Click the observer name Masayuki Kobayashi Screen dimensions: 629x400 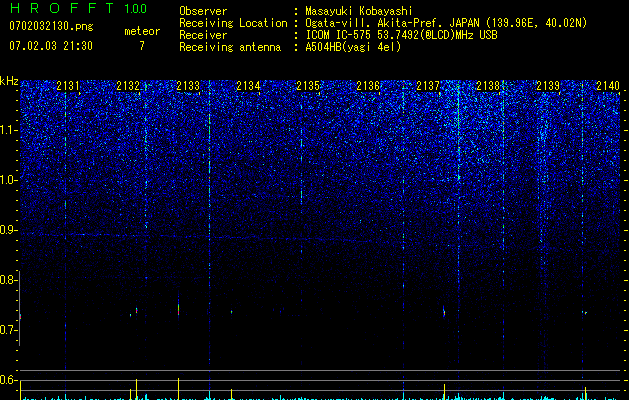pos(359,11)
